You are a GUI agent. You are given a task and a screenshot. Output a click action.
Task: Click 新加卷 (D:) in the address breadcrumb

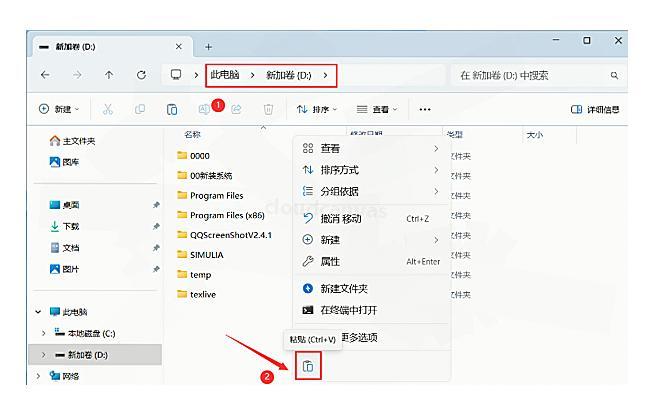(x=289, y=75)
